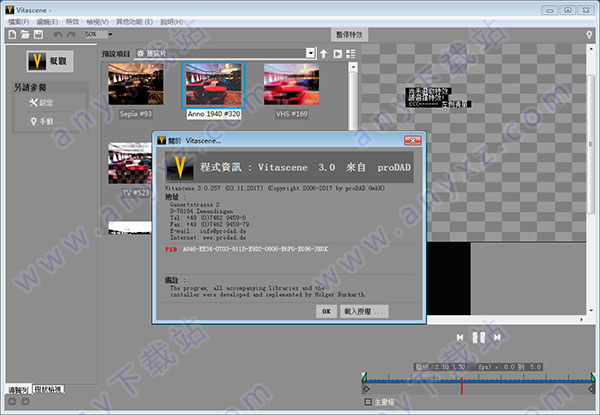Click the Vitascene logo in title bar
Image resolution: width=600 pixels, height=415 pixels.
10,10
